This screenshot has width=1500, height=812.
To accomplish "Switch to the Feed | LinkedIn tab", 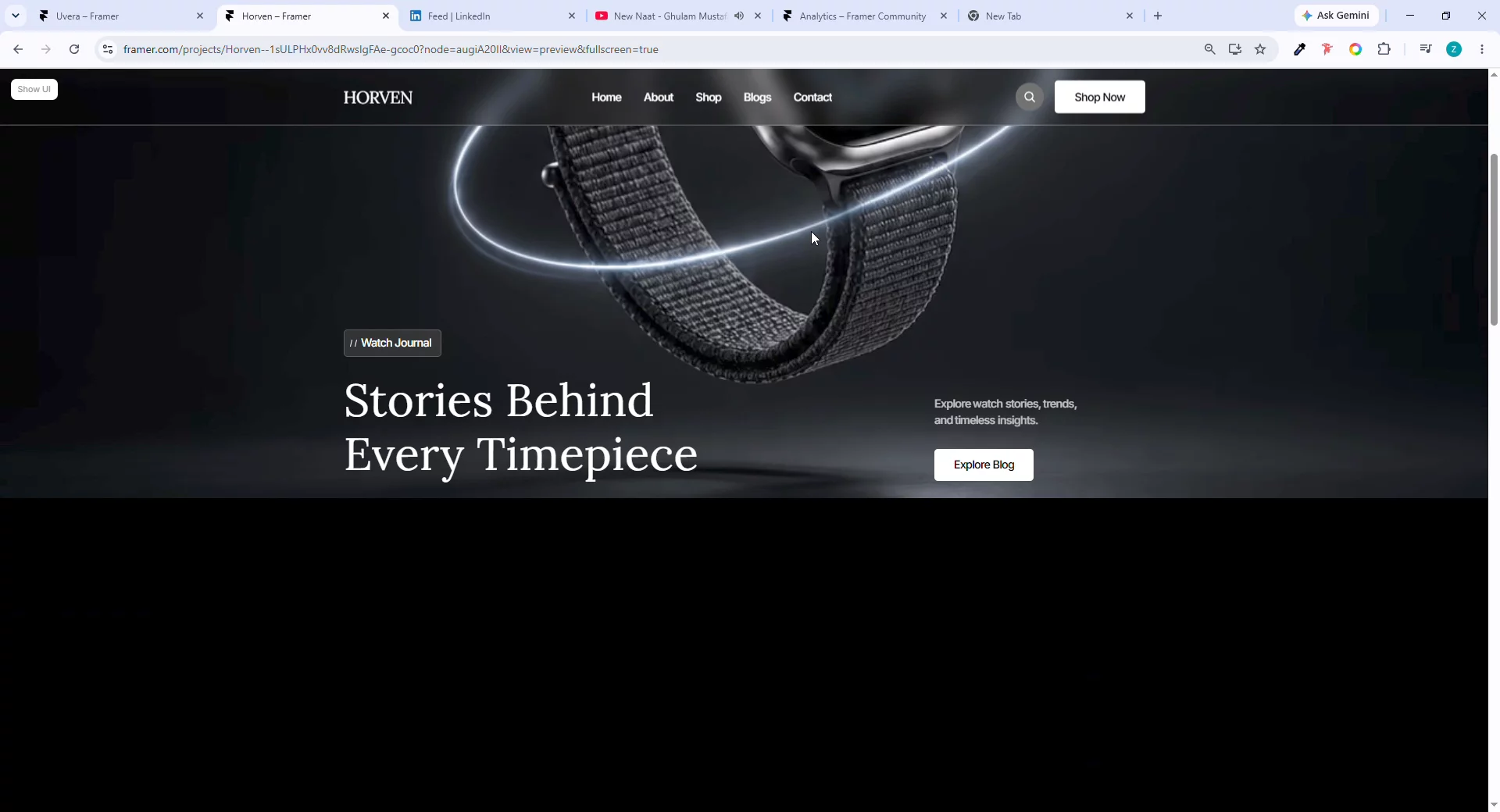I will (x=493, y=16).
